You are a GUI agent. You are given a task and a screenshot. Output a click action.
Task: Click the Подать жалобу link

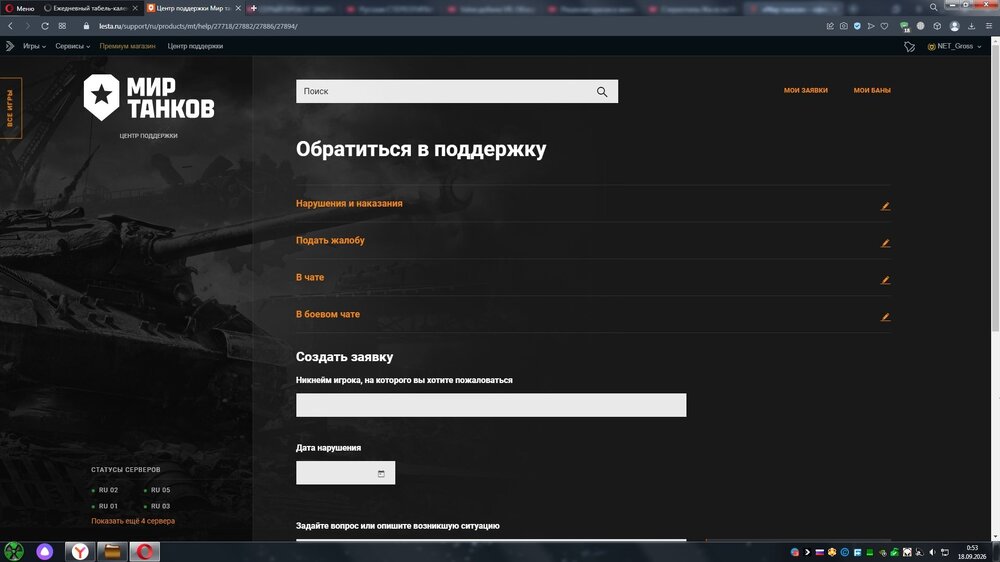tap(330, 240)
